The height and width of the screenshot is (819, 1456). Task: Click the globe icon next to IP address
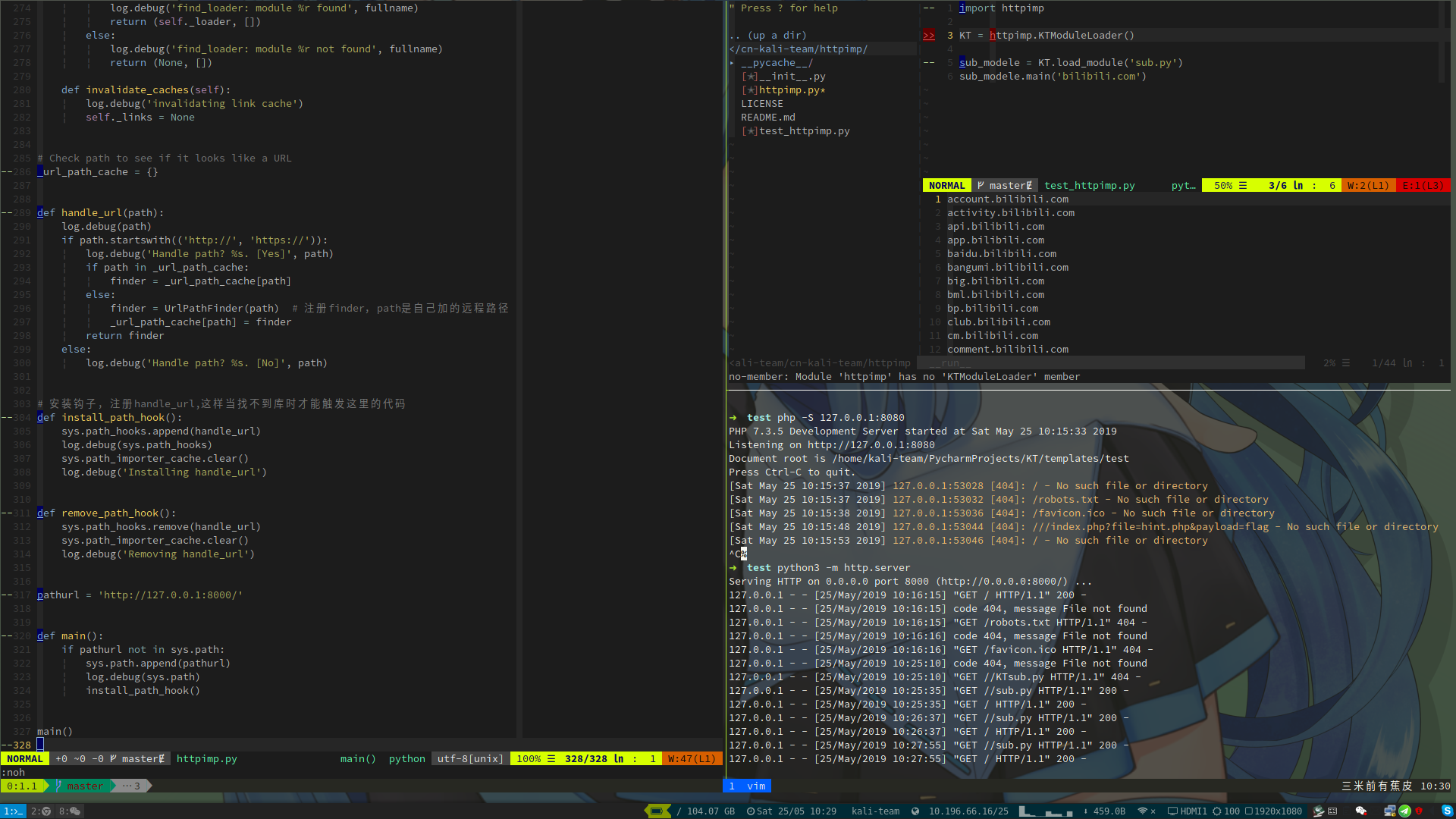[x=915, y=811]
